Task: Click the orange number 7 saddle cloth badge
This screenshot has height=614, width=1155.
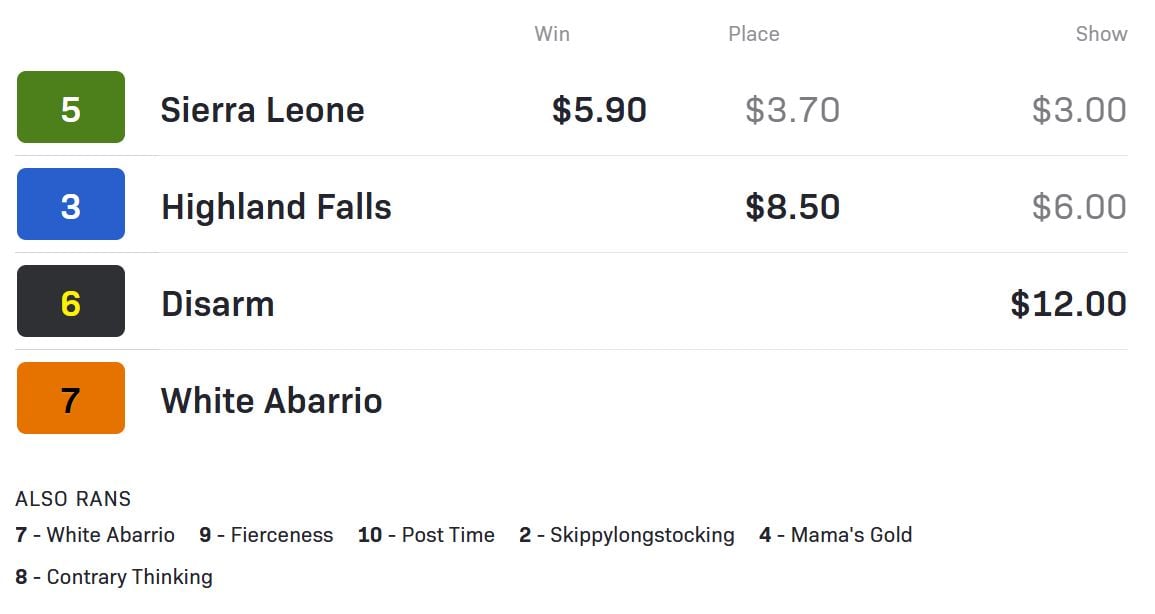Action: pos(71,398)
